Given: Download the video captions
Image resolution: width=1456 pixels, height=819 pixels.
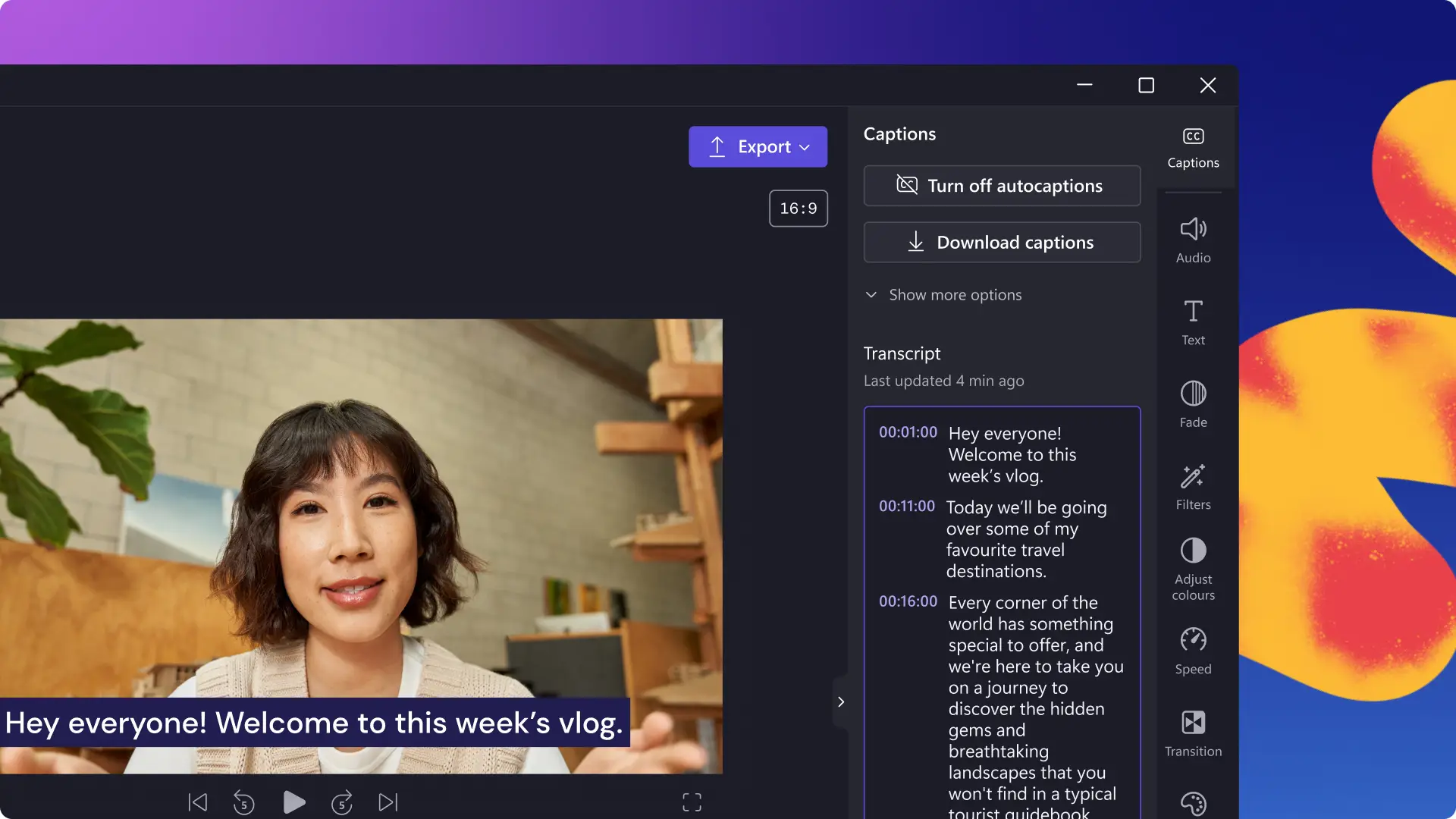Looking at the screenshot, I should click(x=1001, y=242).
